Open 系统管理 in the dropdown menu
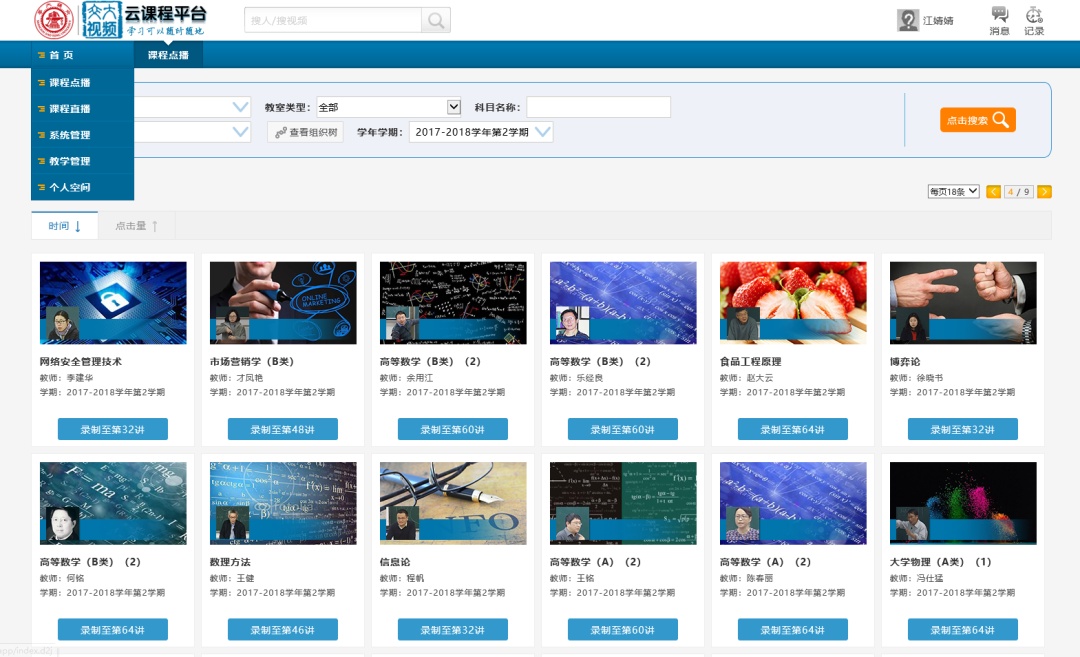Screen dimensions: 1080x657 point(70,135)
